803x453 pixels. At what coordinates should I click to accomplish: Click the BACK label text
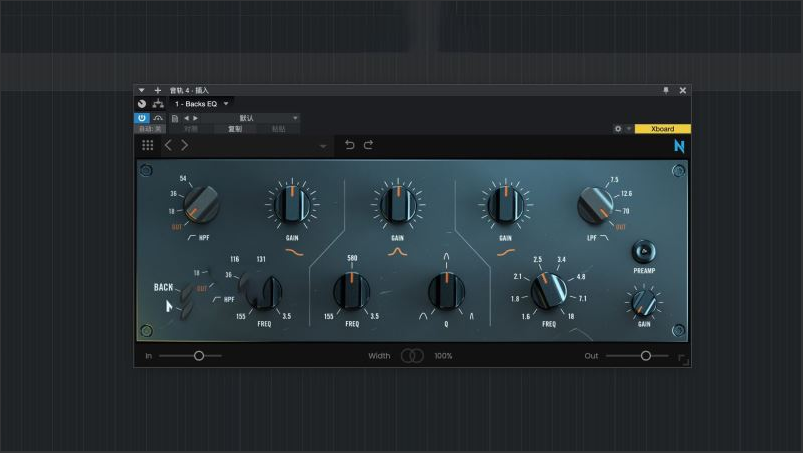(163, 287)
